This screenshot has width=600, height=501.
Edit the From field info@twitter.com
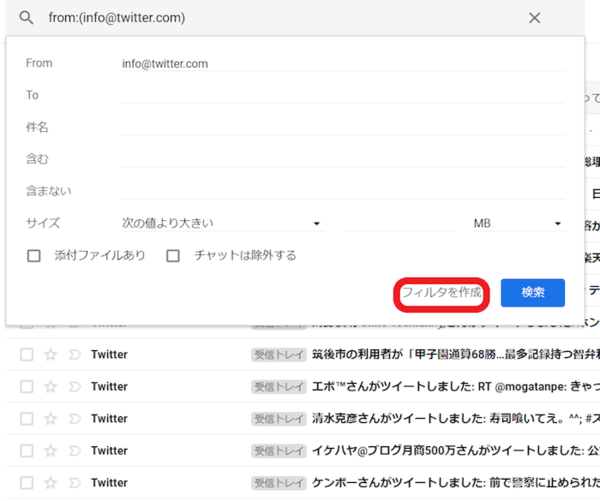(x=343, y=64)
